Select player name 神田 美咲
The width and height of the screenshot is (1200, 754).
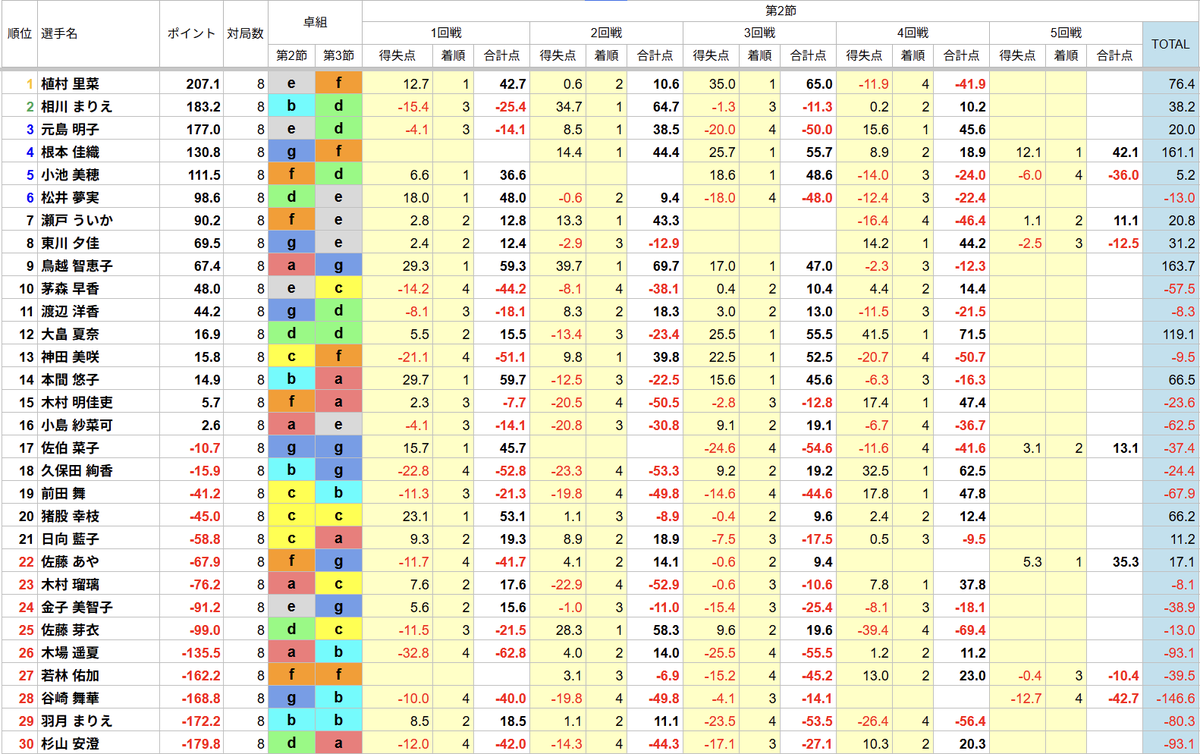(70, 357)
